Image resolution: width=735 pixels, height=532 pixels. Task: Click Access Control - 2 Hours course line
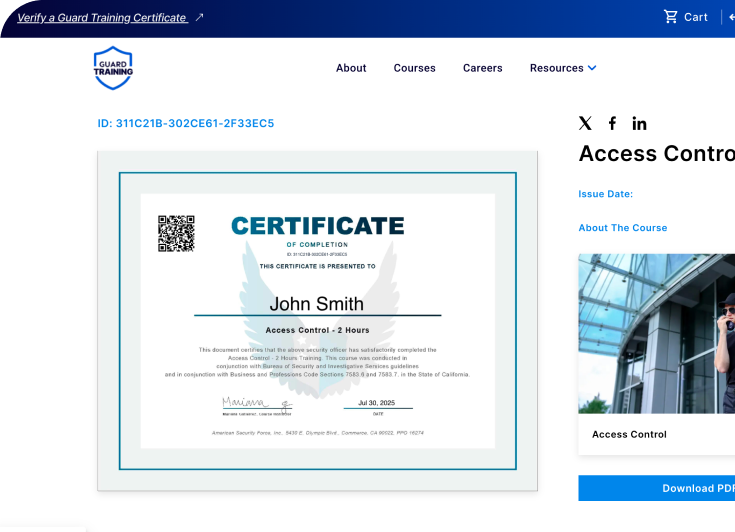(x=317, y=330)
